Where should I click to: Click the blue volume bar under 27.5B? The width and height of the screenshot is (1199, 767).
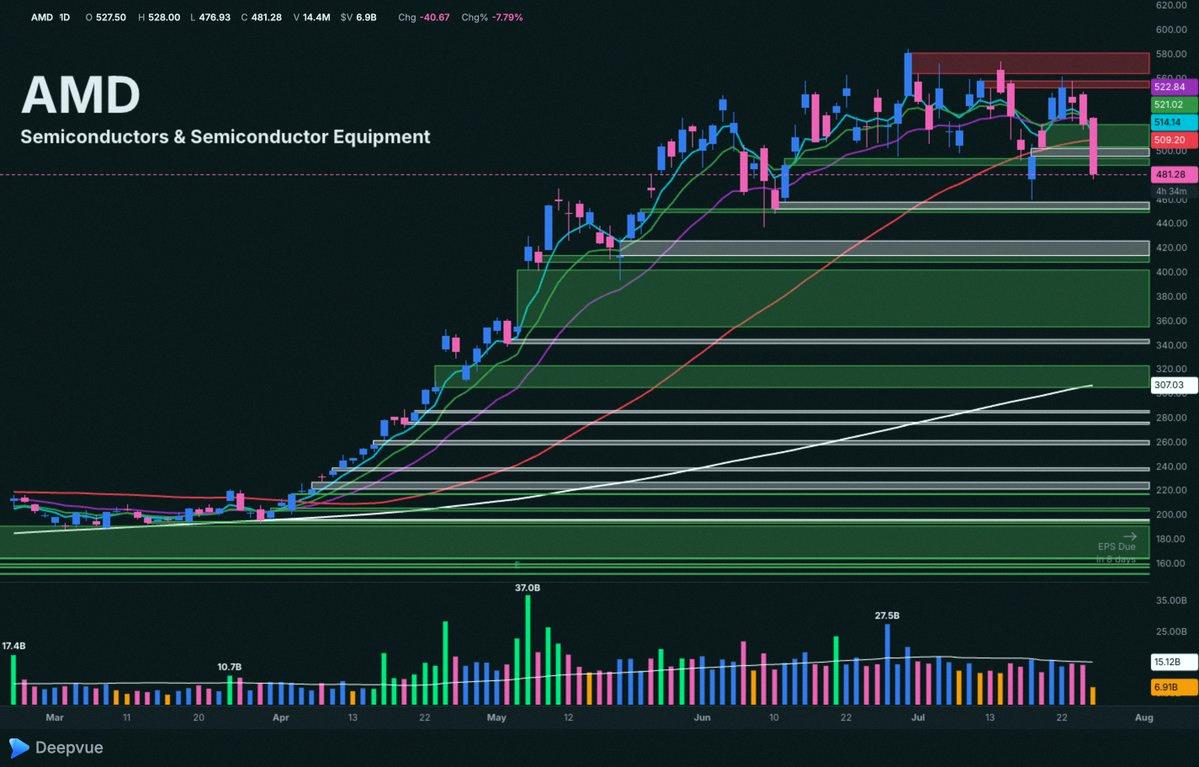tap(887, 665)
